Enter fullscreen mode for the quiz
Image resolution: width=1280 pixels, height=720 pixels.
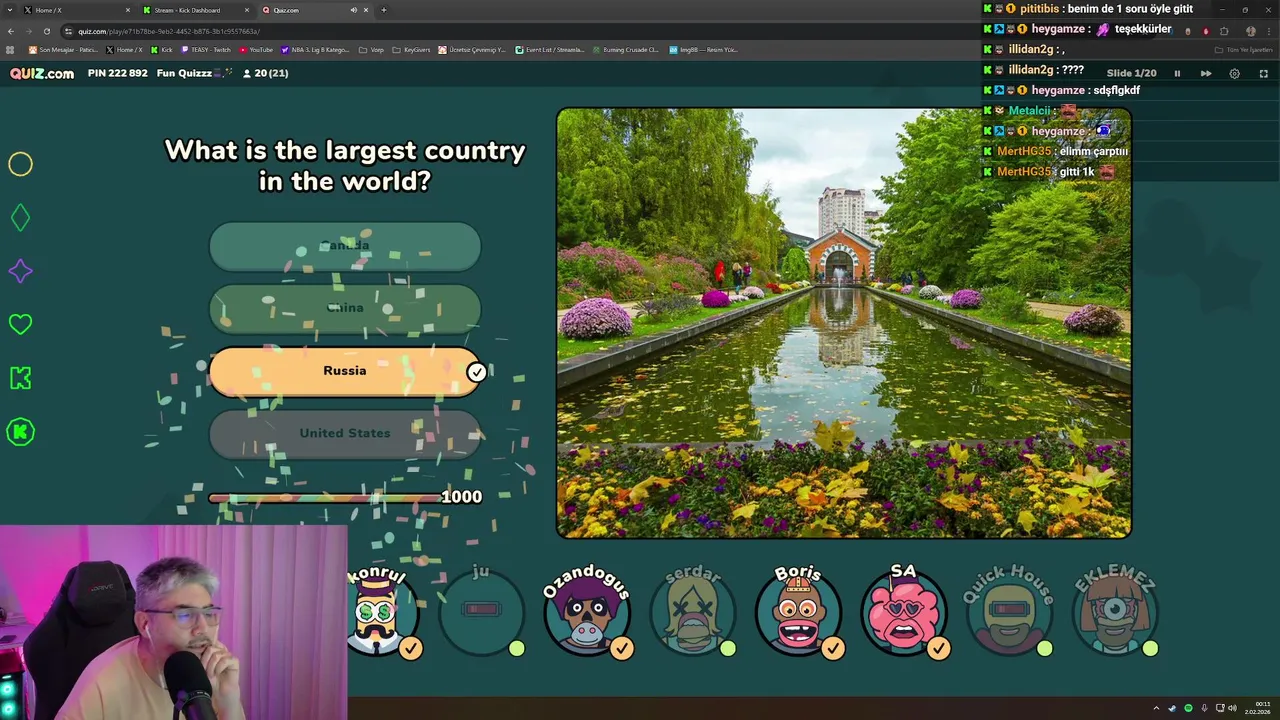[1263, 73]
